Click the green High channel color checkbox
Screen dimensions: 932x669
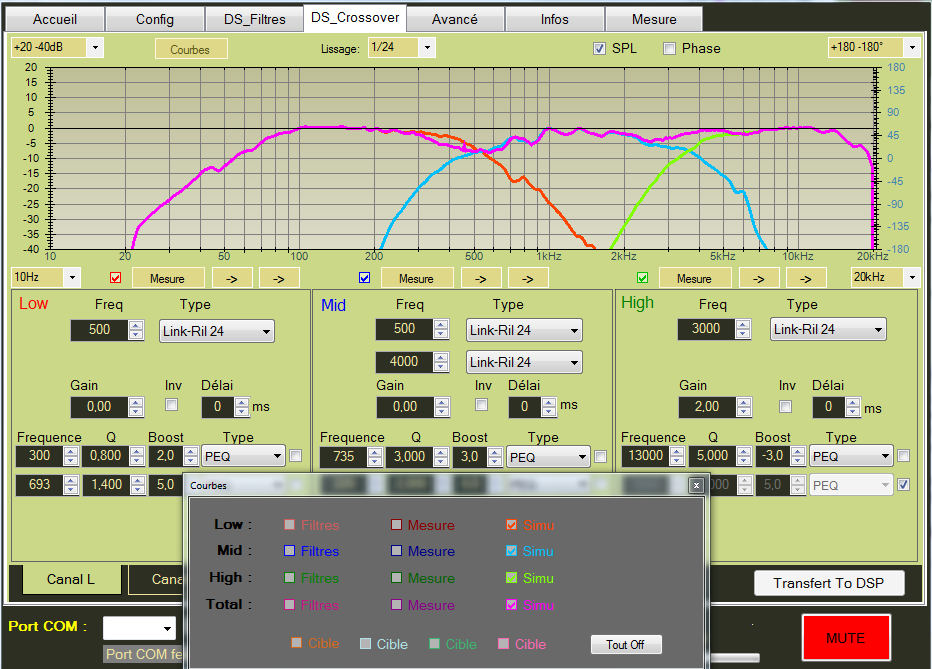pos(643,278)
